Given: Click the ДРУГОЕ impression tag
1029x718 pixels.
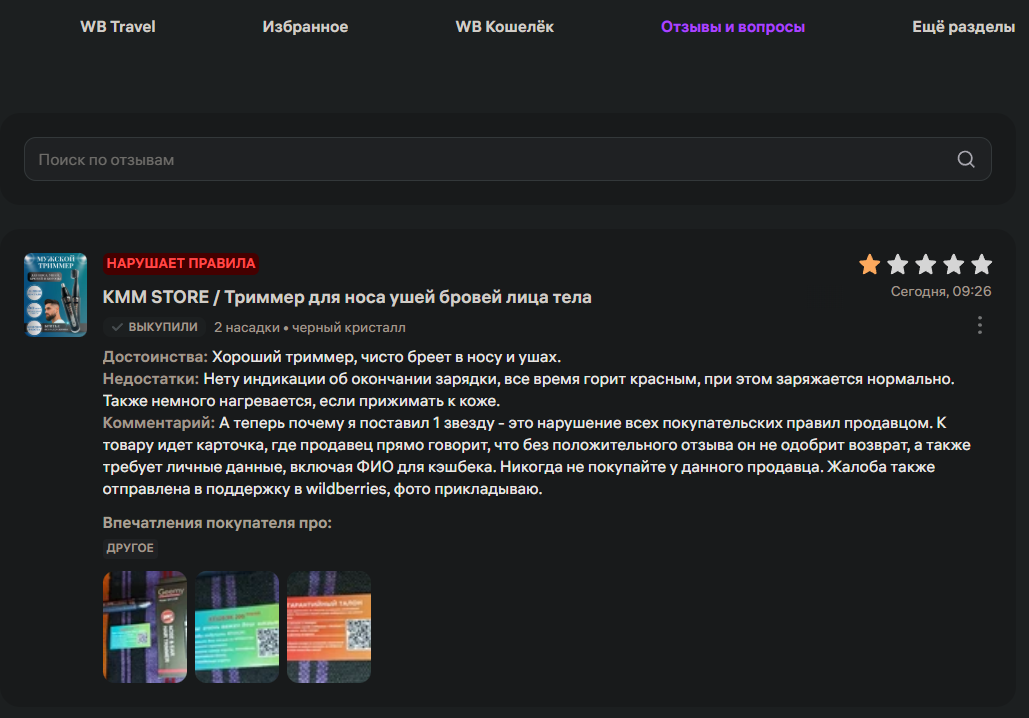Looking at the screenshot, I should point(130,548).
